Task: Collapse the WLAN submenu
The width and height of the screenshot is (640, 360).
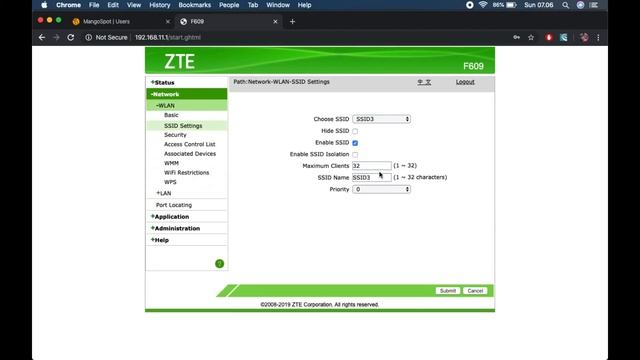Action: [x=165, y=106]
